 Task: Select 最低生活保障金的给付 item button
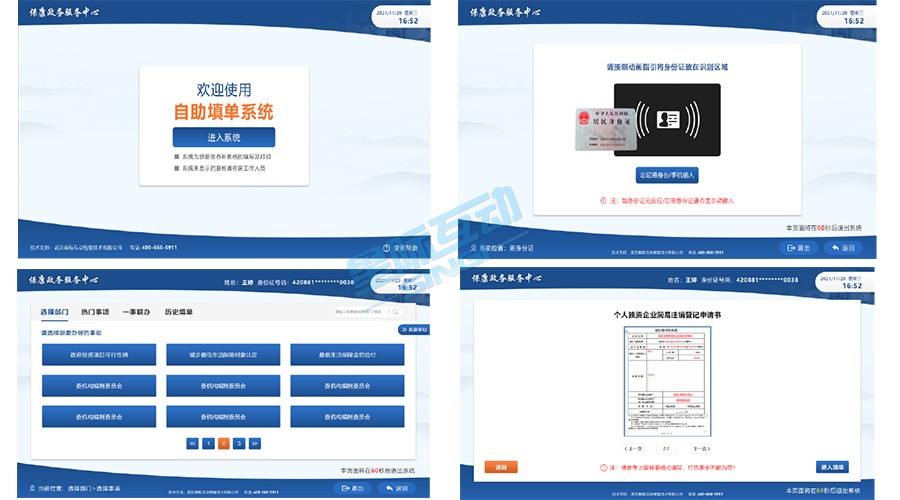347,355
